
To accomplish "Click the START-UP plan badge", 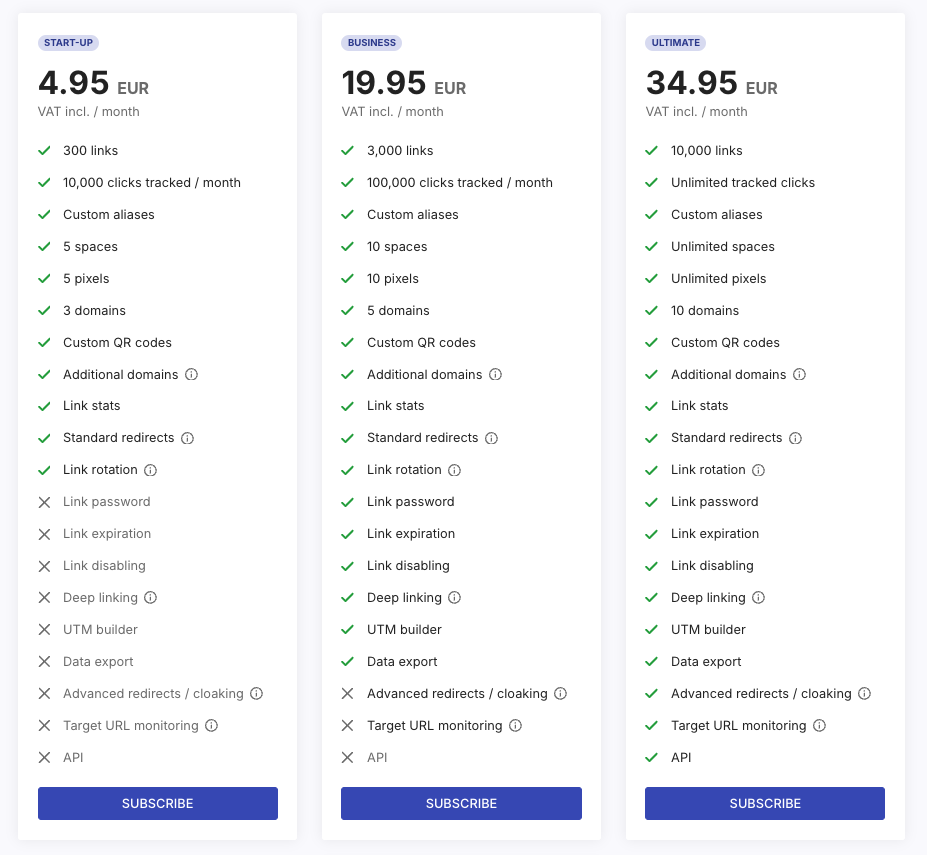I will pos(69,43).
